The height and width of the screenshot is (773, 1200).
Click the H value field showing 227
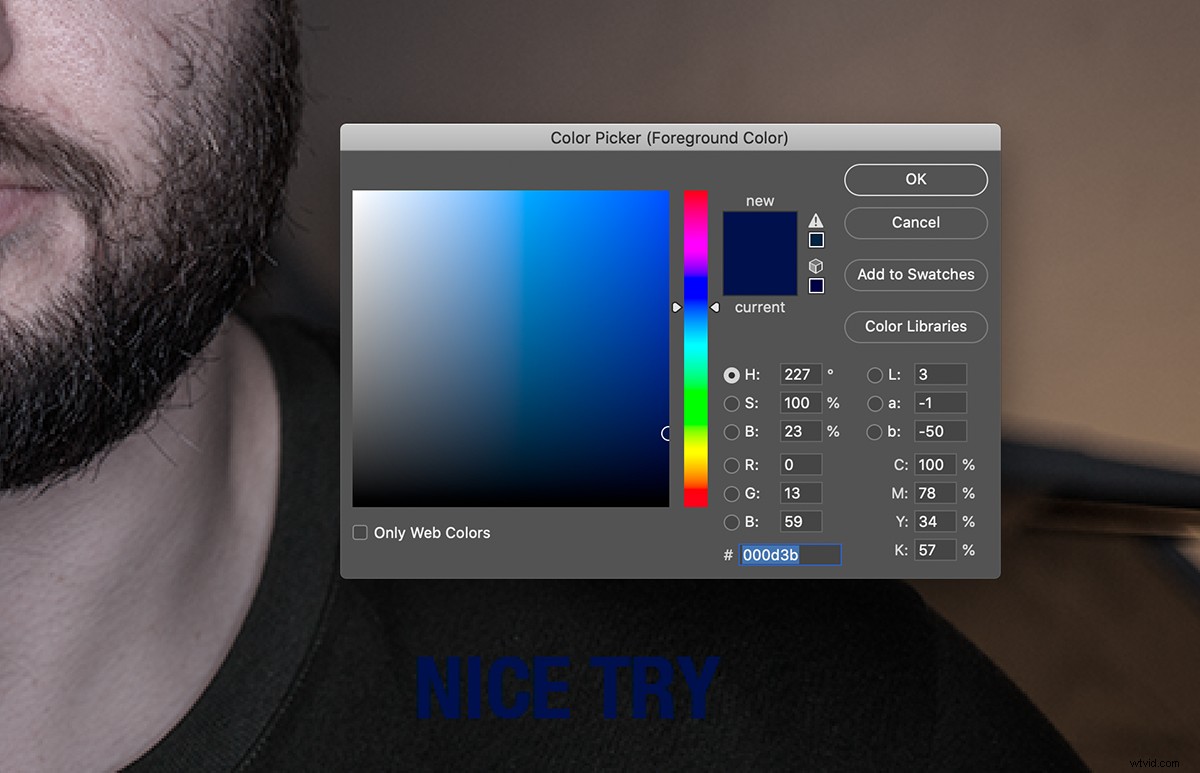800,374
